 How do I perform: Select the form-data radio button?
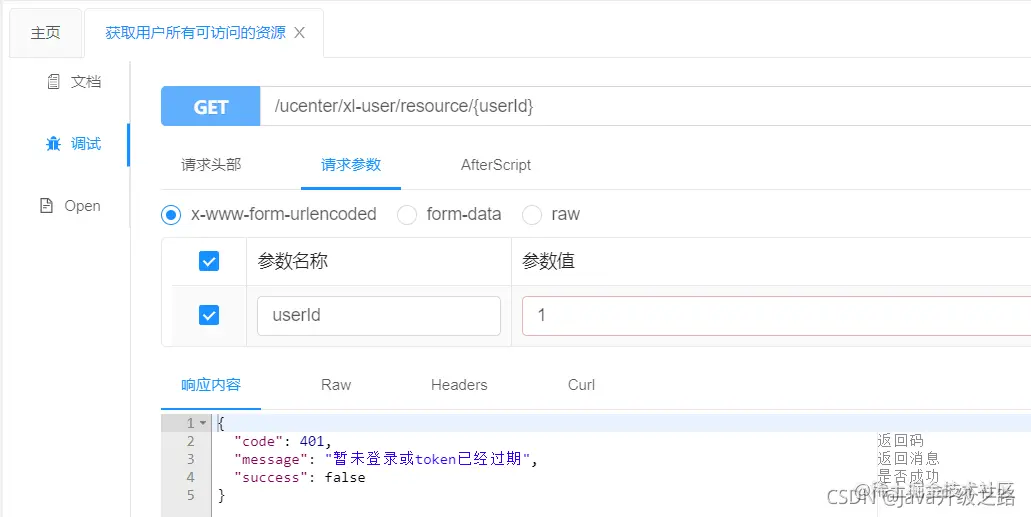(407, 214)
